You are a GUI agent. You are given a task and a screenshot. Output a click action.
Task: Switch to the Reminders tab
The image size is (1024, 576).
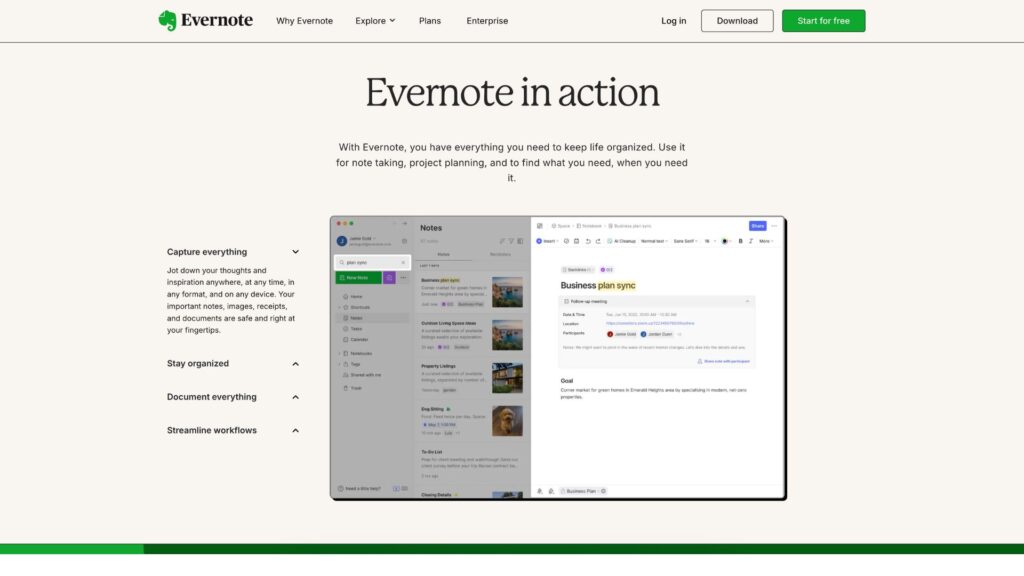[x=498, y=253]
